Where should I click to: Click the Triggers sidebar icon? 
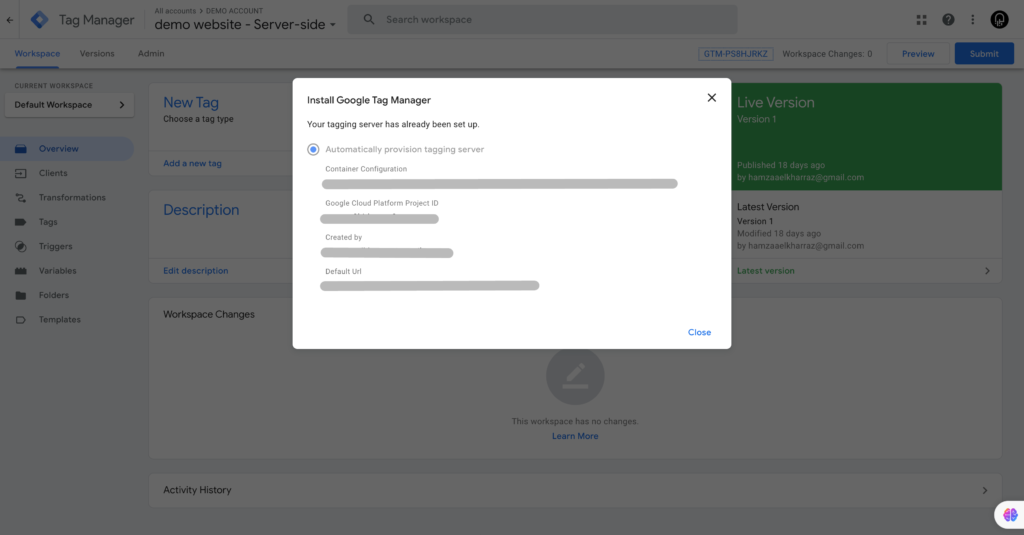[21, 246]
